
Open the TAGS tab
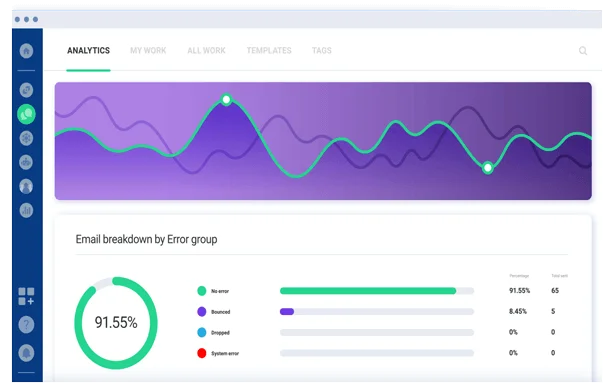pos(322,50)
